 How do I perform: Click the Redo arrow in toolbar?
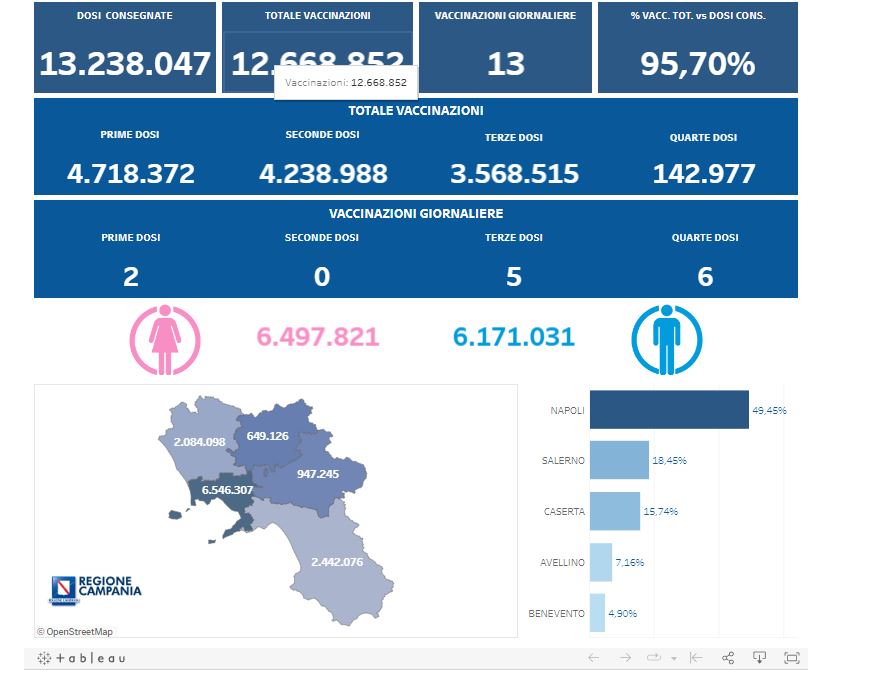point(625,658)
